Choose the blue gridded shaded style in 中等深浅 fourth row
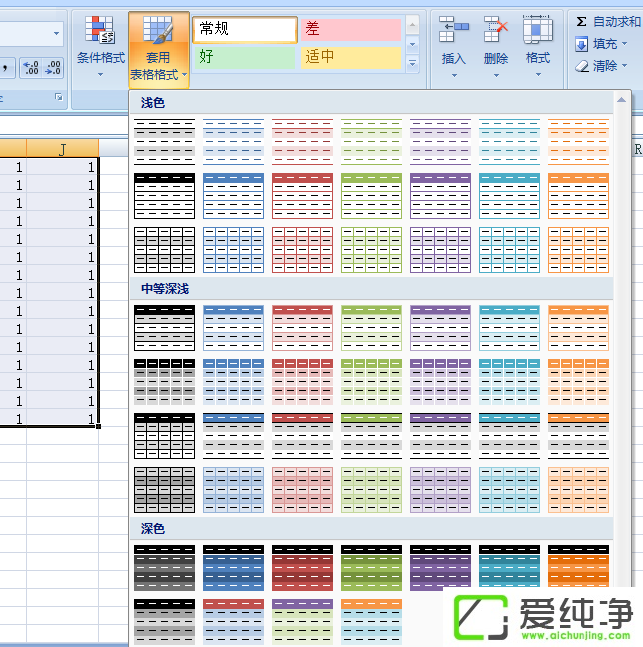 click(233, 490)
